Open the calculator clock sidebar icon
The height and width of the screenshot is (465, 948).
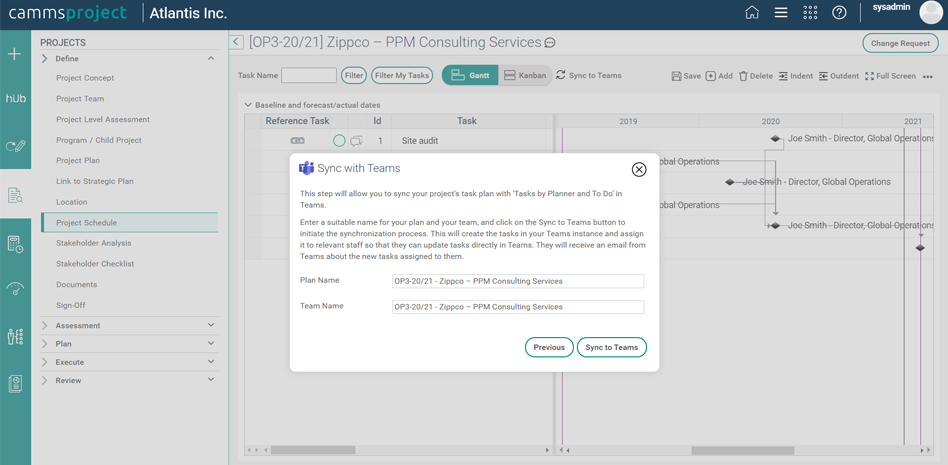click(x=15, y=244)
